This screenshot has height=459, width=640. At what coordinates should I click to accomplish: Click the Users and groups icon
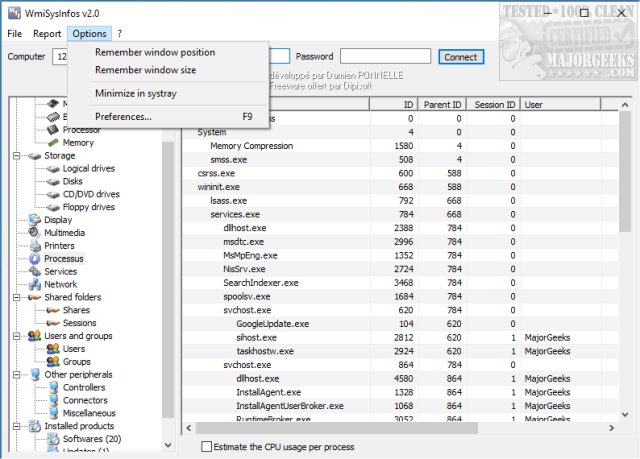coord(35,336)
